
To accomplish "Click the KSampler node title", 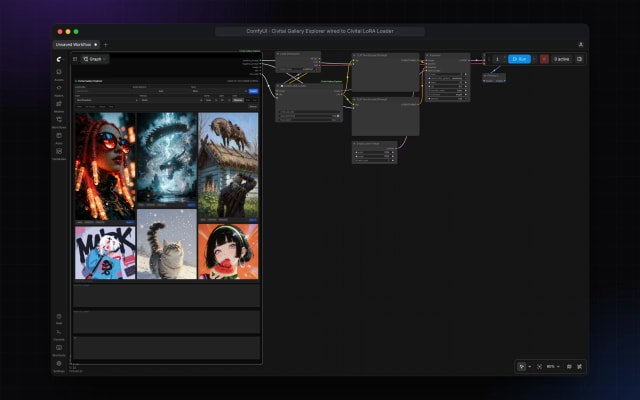I will [435, 55].
